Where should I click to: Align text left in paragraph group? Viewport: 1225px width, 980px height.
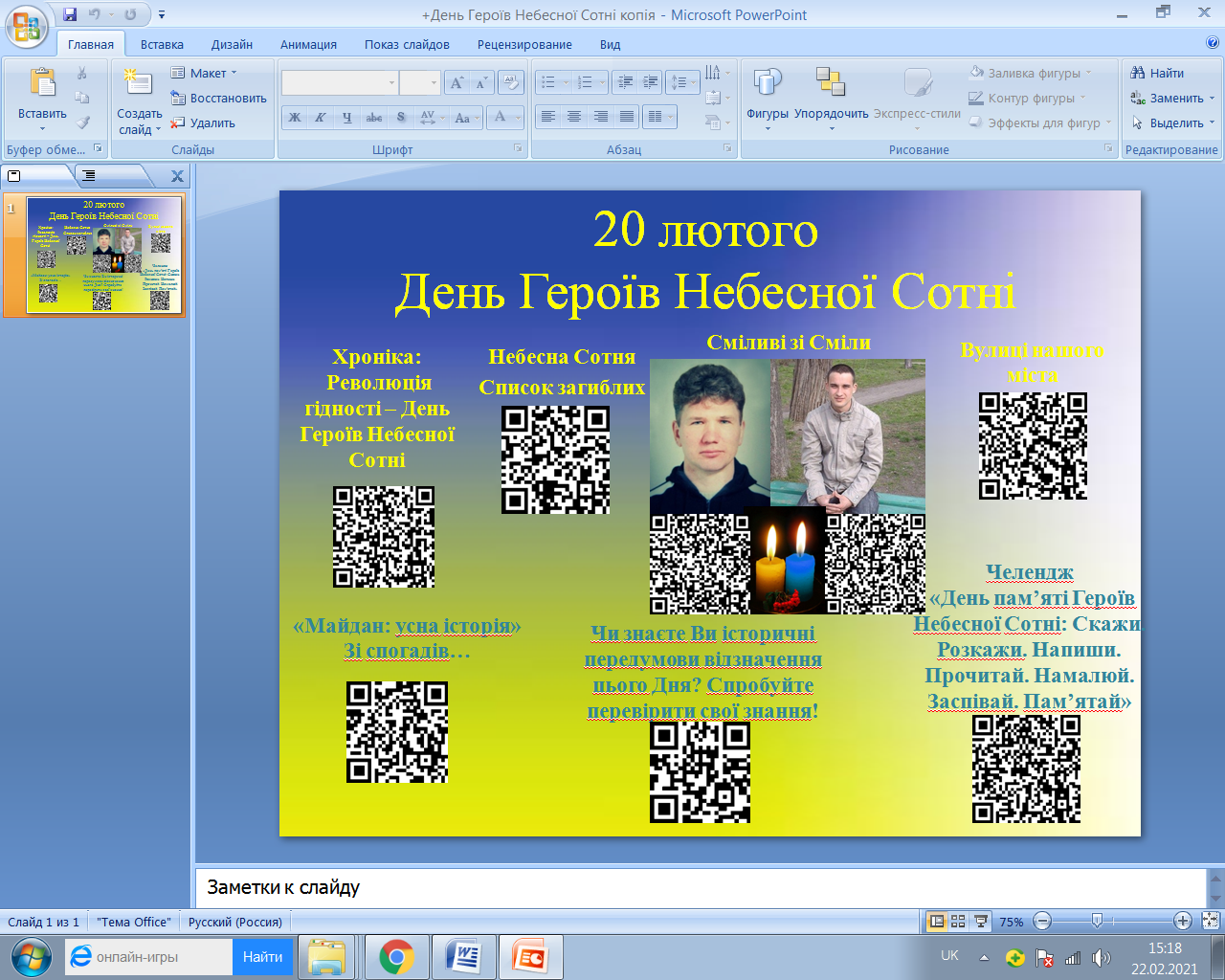[x=548, y=117]
